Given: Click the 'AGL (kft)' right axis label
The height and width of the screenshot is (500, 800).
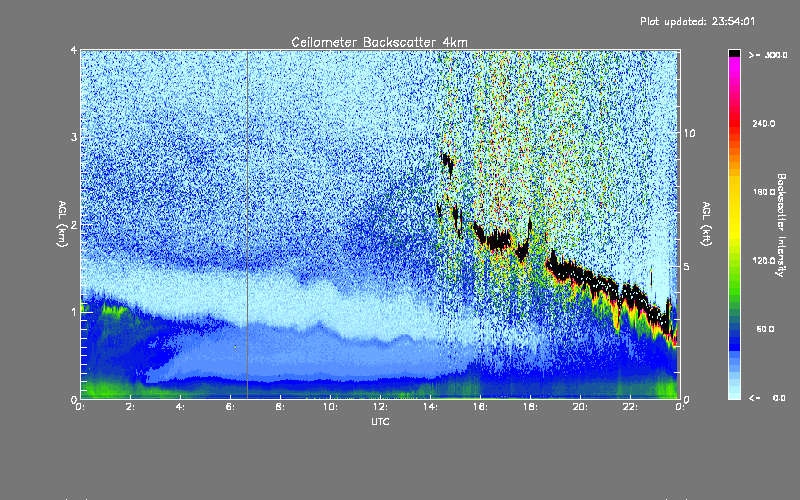Looking at the screenshot, I should (706, 224).
